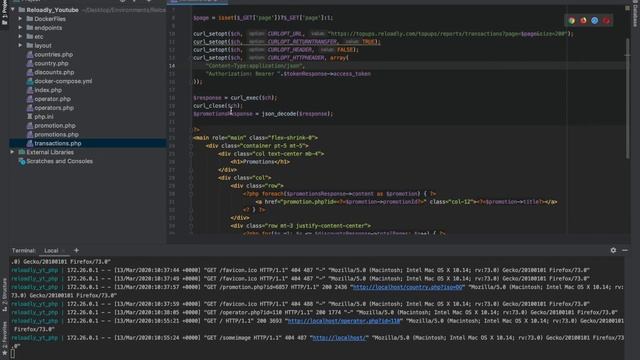Select promotion.php in project tree
Viewport: 640px width, 360px height.
click(x=55, y=125)
